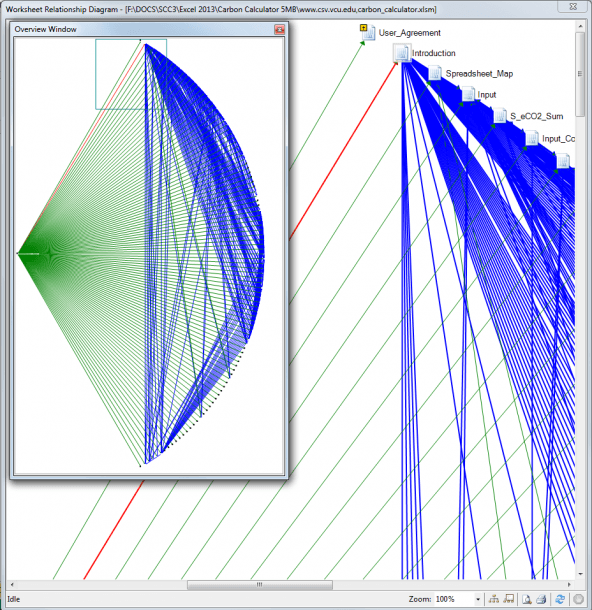Viewport: 592px width, 610px height.
Task: Close the Overview Window panel
Action: [x=279, y=29]
